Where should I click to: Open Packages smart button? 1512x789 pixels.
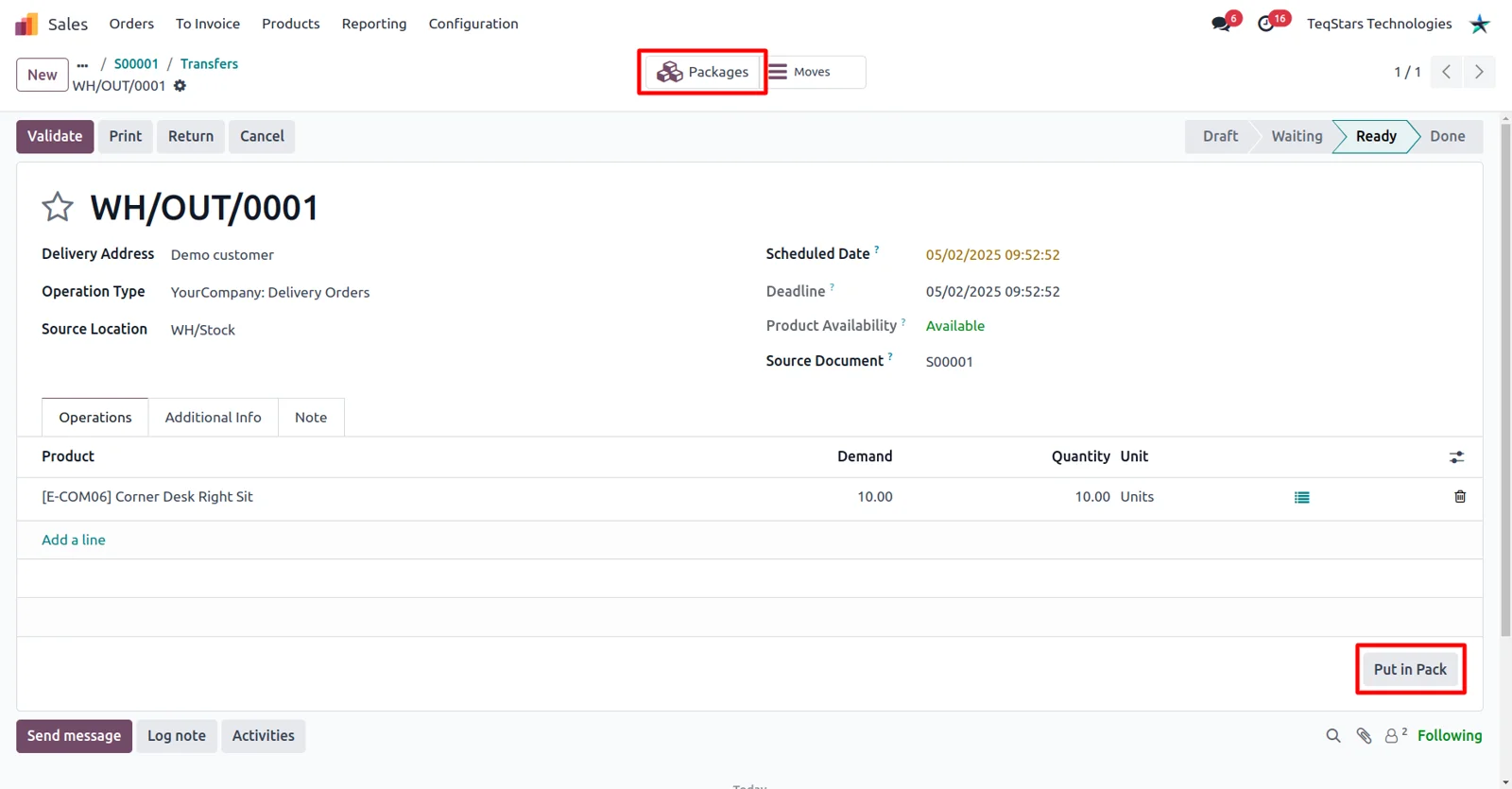click(x=702, y=72)
